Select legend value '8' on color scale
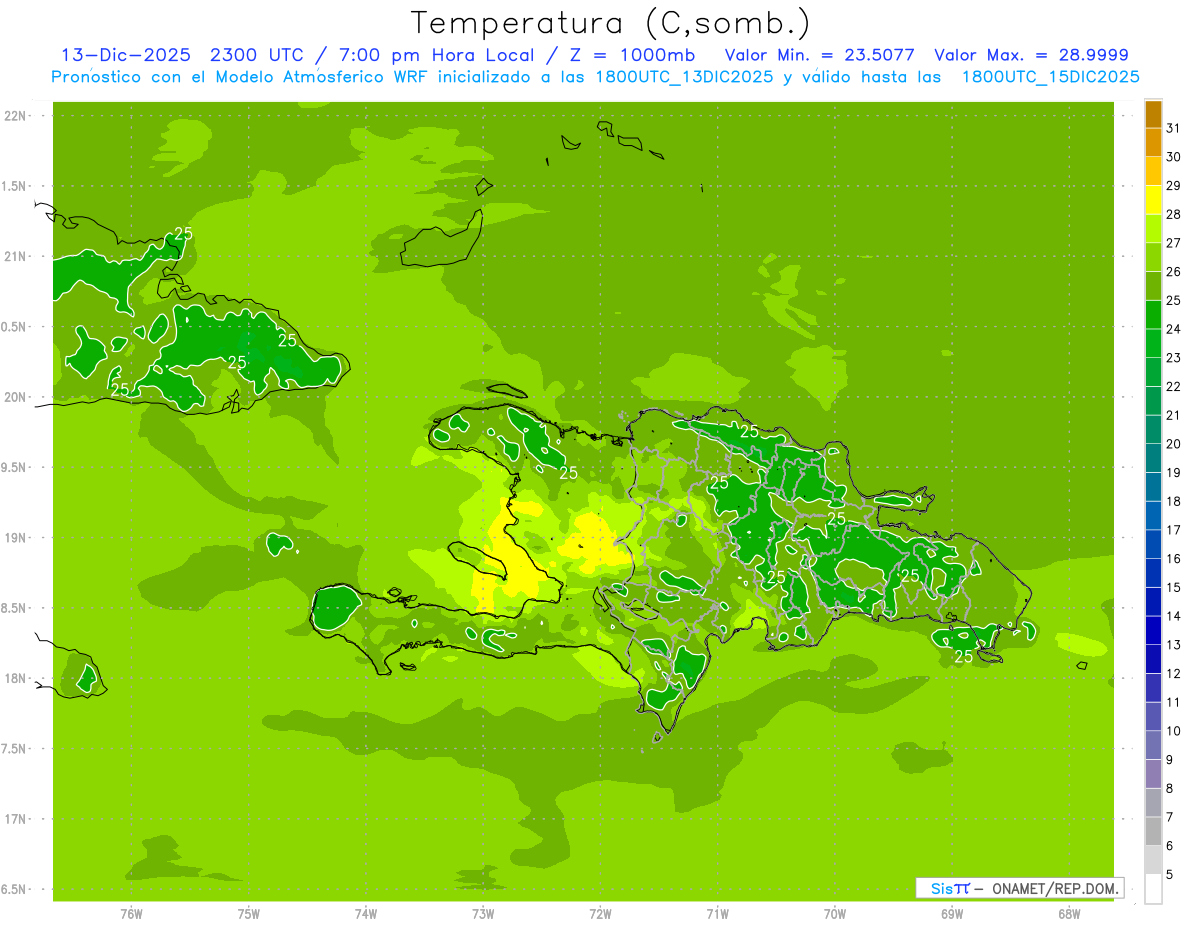Screen dimensions: 1200x927 point(1170,788)
